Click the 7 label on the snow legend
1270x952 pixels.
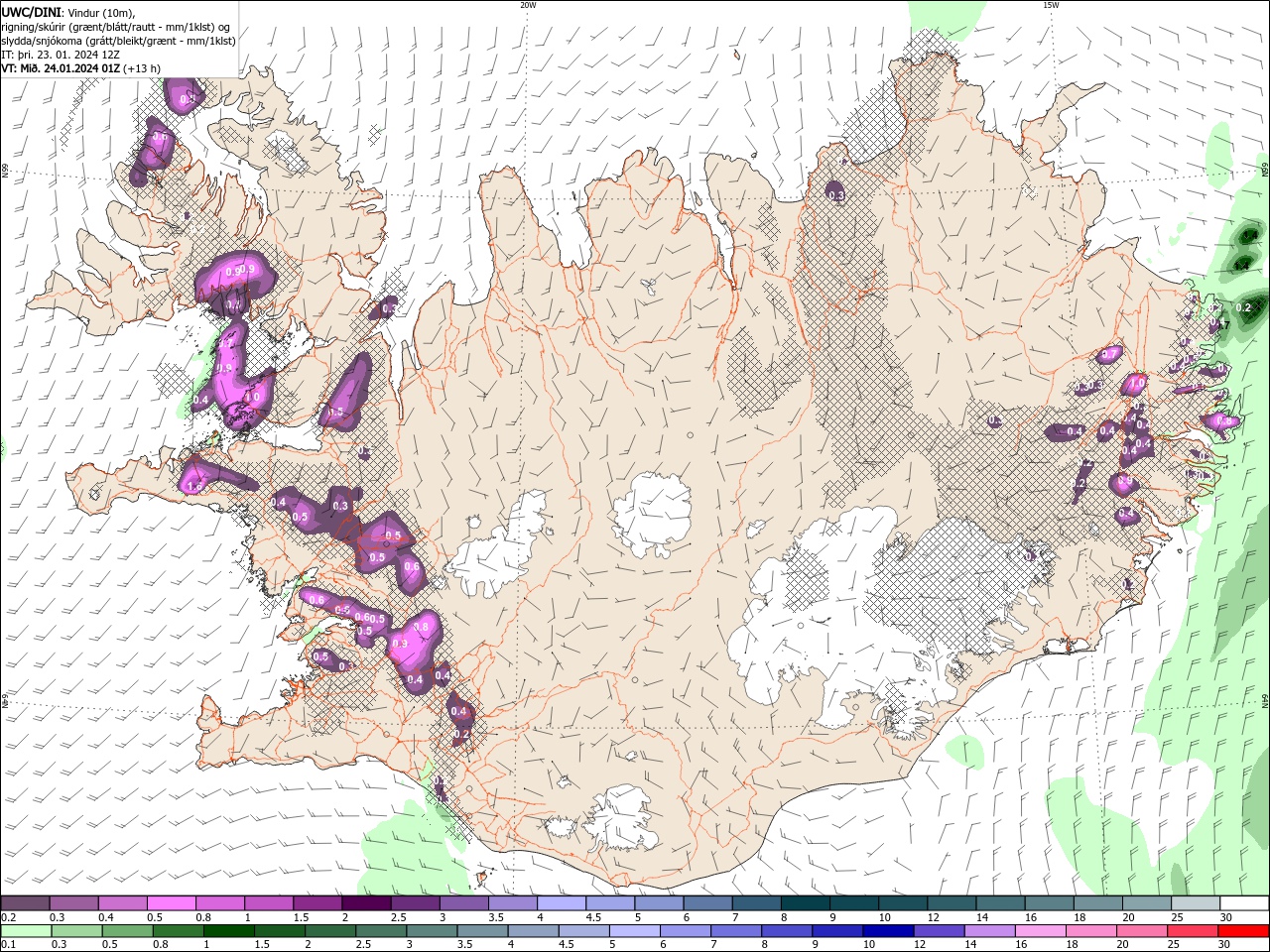point(735,917)
